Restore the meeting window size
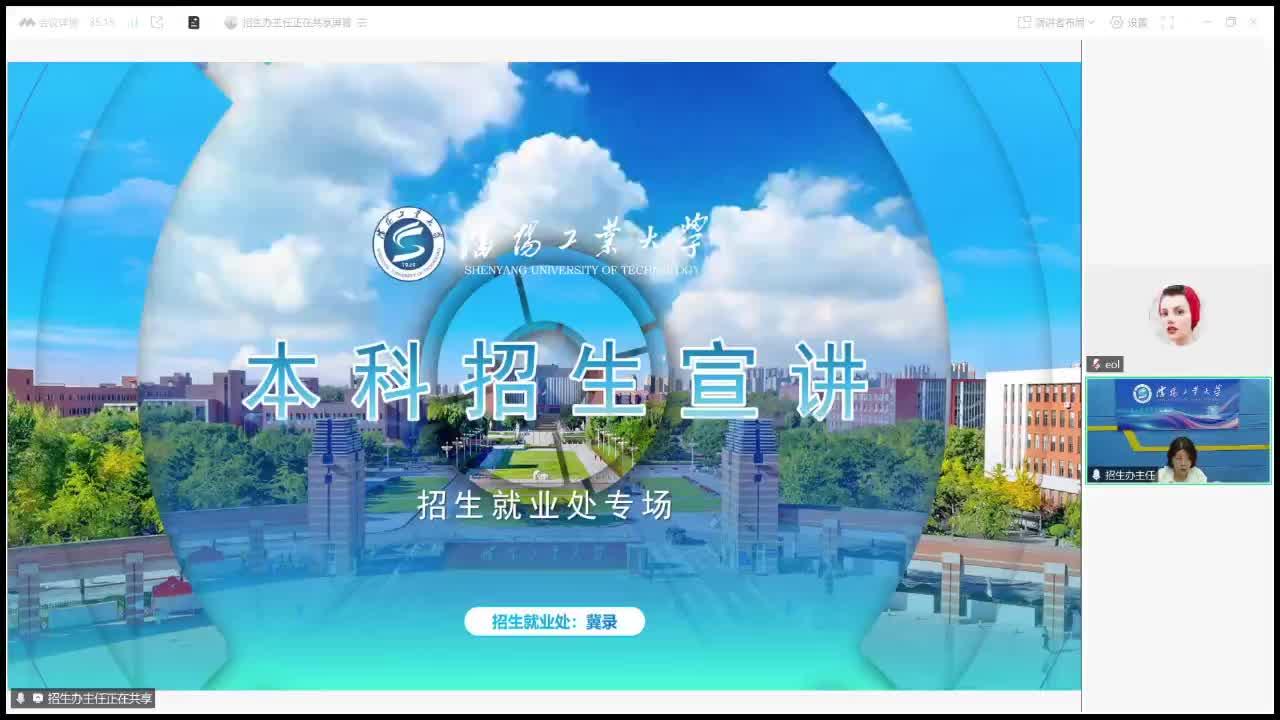1280x720 pixels. click(x=1230, y=22)
